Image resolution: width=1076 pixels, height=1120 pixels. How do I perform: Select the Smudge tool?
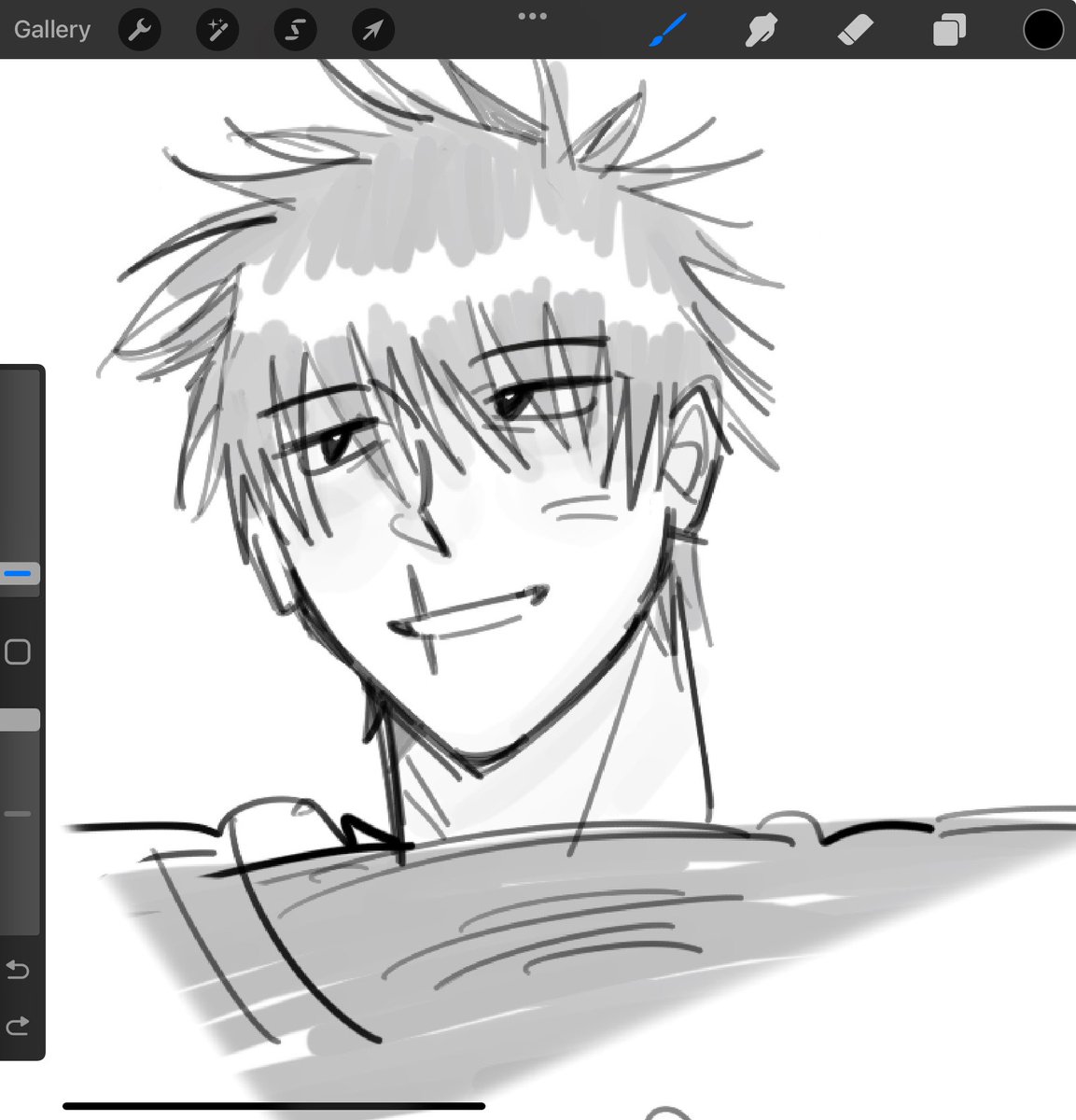[761, 31]
